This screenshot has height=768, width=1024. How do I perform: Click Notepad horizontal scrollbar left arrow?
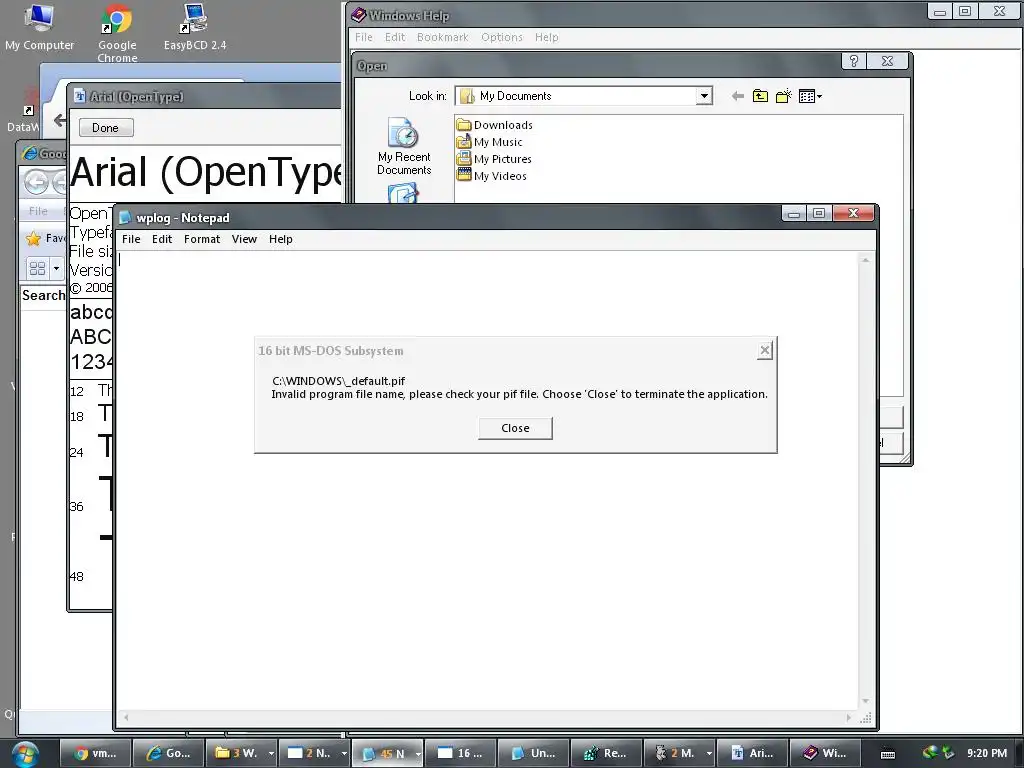point(126,718)
